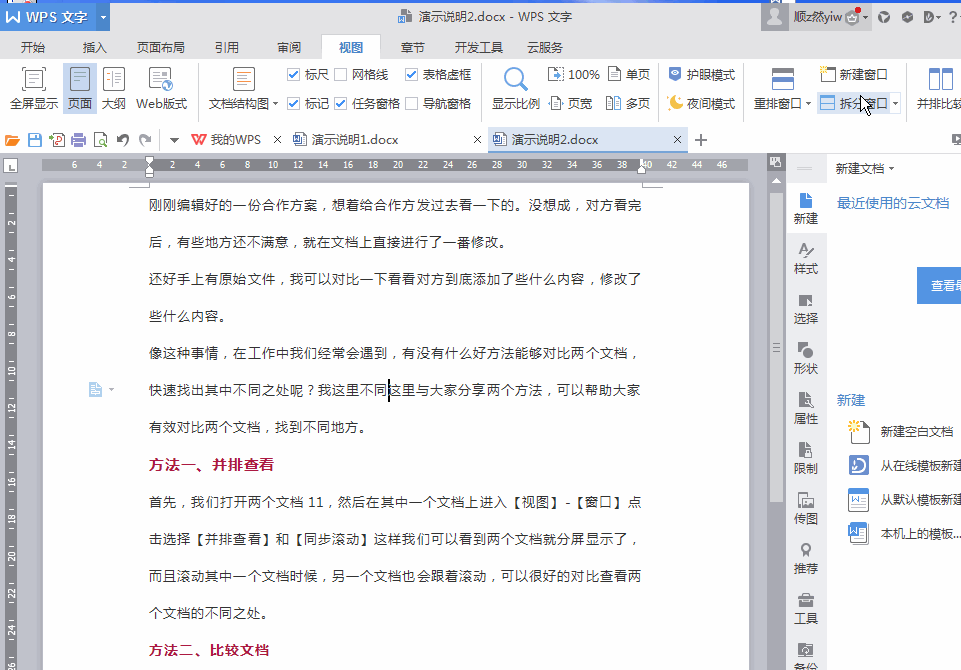Open the user account 顺z然yiw dropdown

(x=865, y=17)
